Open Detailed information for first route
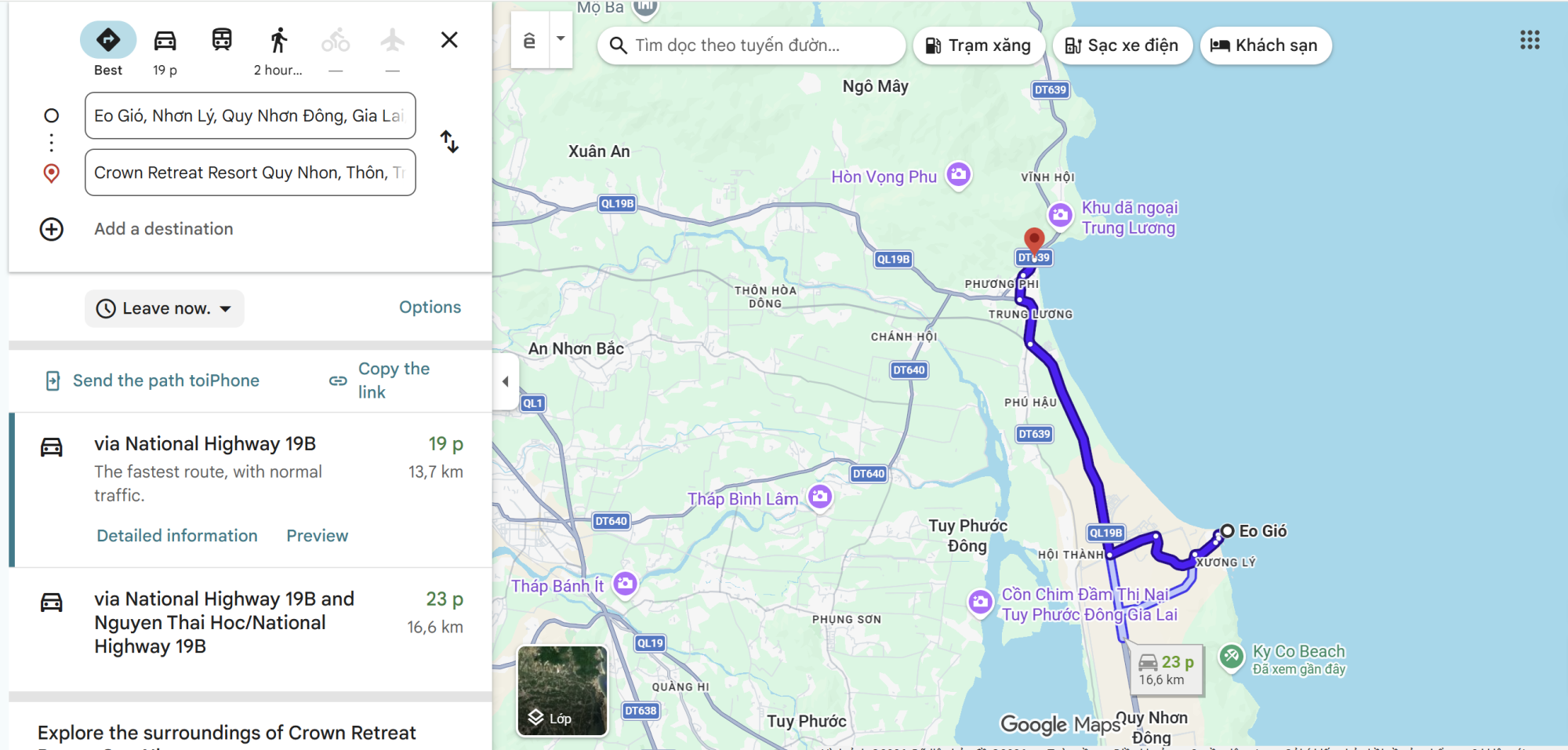This screenshot has height=750, width=1568. (x=177, y=536)
